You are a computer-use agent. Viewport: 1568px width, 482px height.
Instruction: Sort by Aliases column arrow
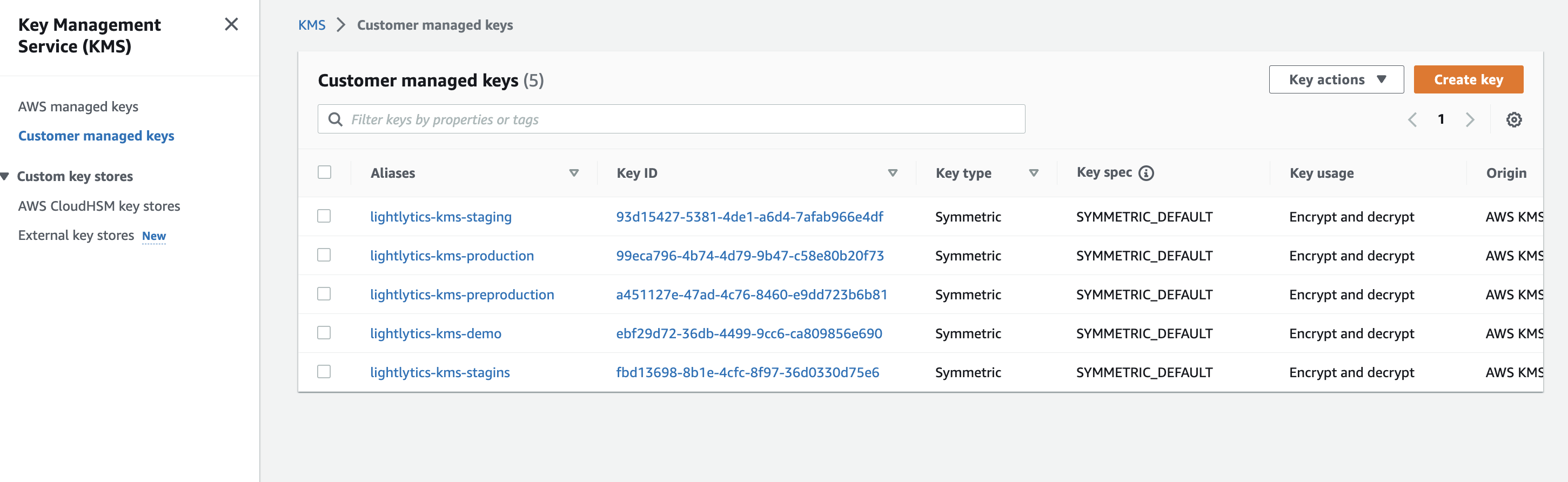[573, 173]
